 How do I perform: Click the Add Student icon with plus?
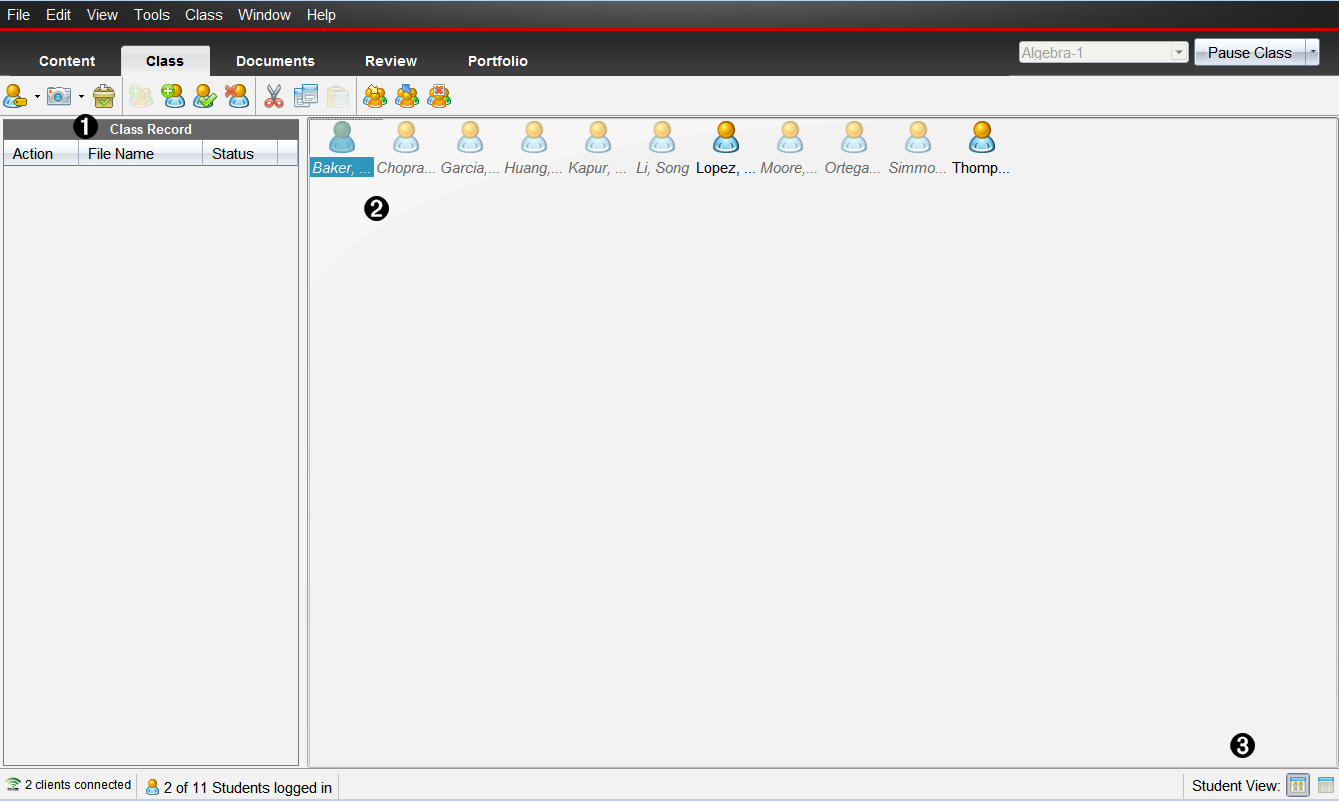[173, 96]
